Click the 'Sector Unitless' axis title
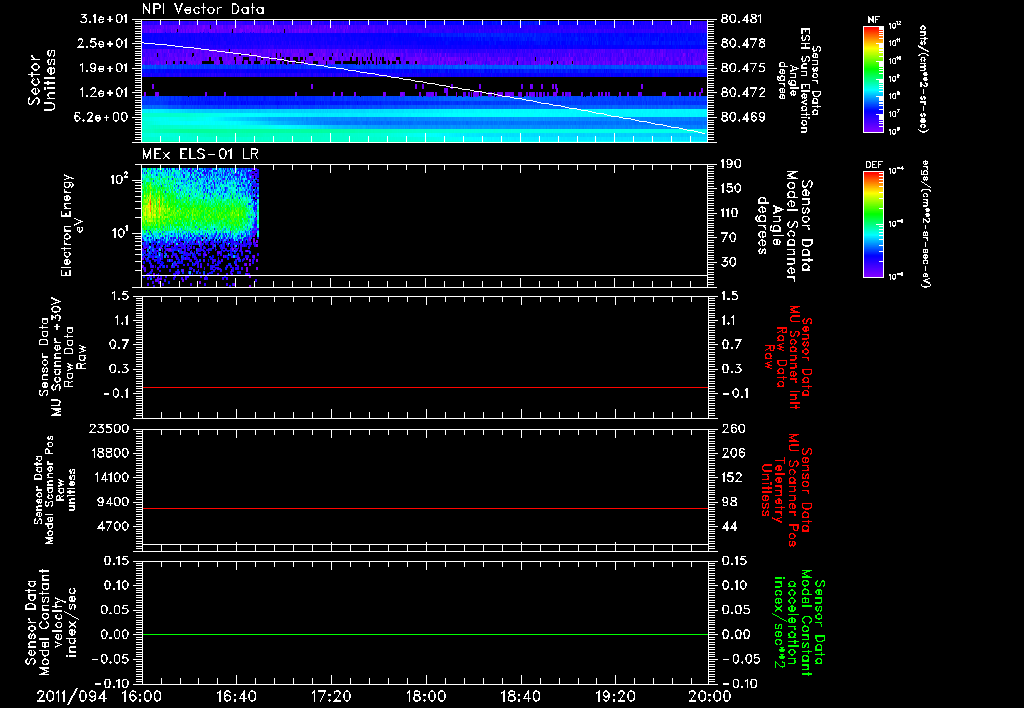Screen dimensions: 1024x708 (x=42, y=80)
